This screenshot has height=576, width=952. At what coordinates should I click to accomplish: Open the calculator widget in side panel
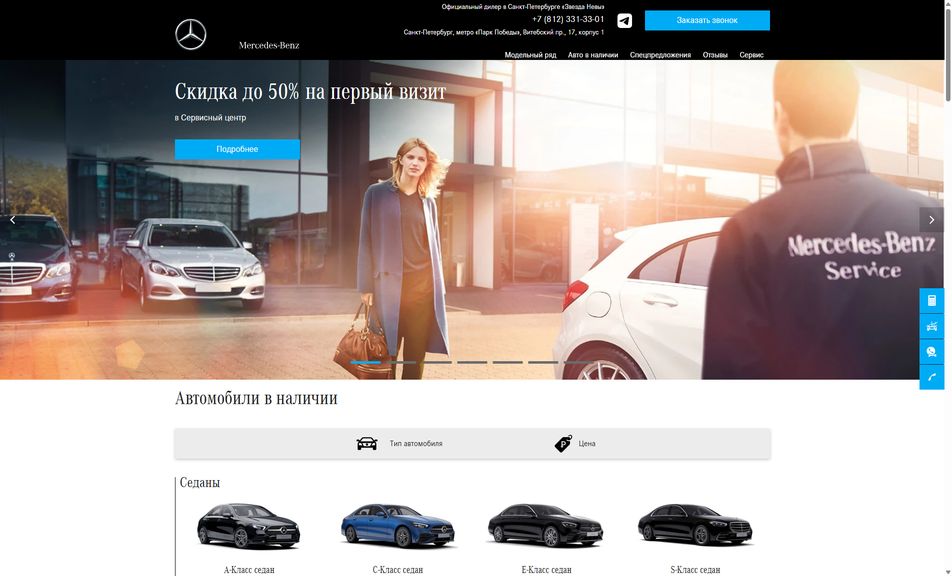(931, 300)
